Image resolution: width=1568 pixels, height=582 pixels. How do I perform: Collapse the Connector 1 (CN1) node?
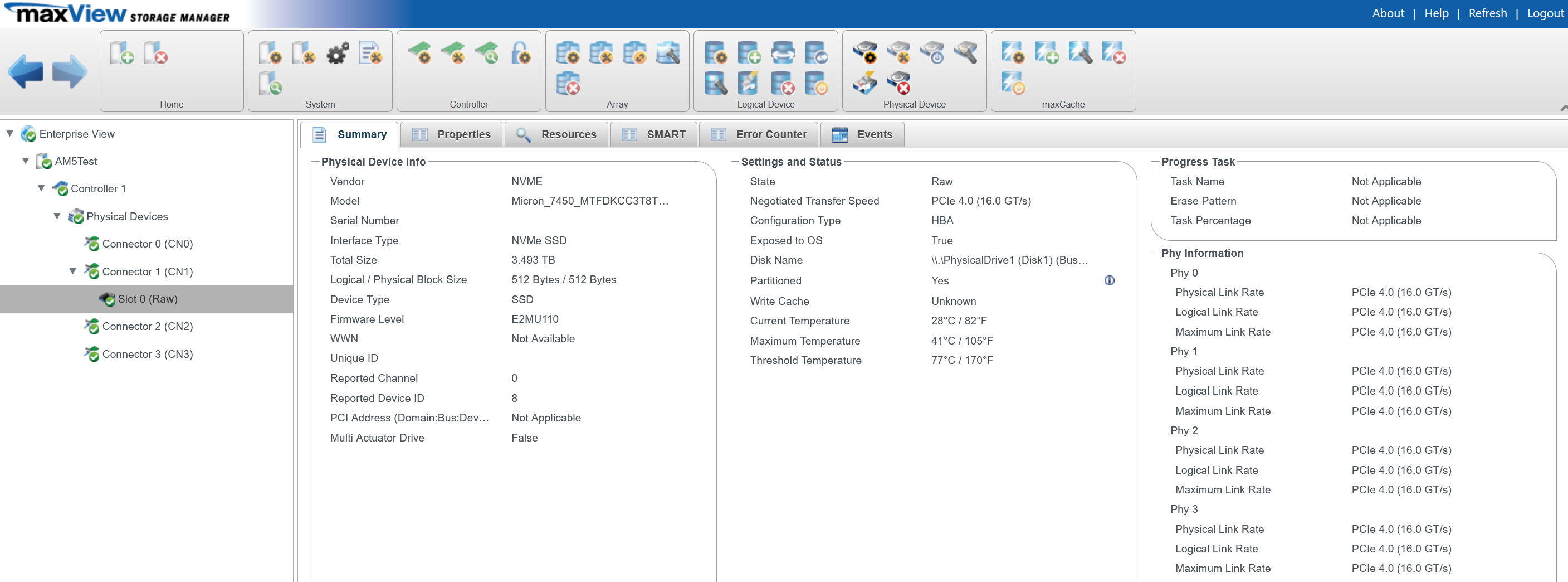[73, 271]
